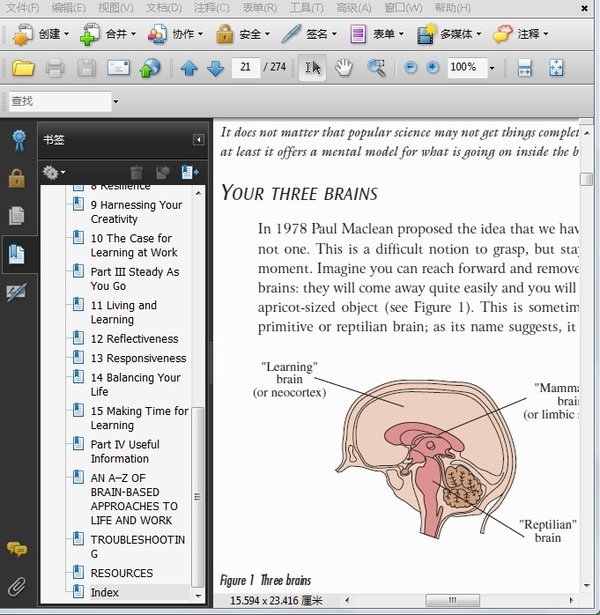
Task: Click the zoom out minus button
Action: tap(410, 67)
